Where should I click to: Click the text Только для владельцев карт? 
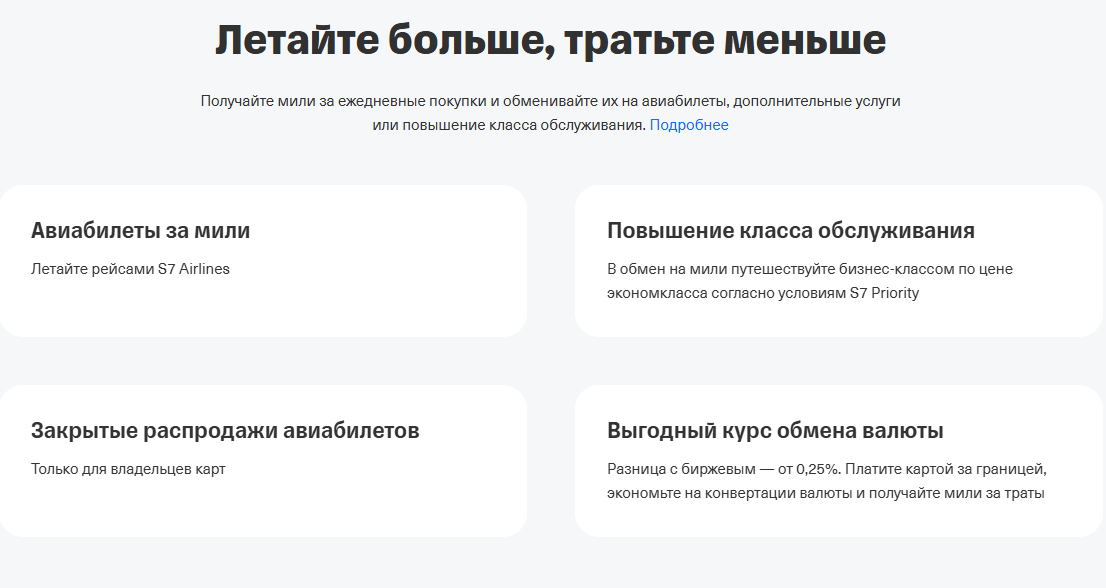point(128,469)
